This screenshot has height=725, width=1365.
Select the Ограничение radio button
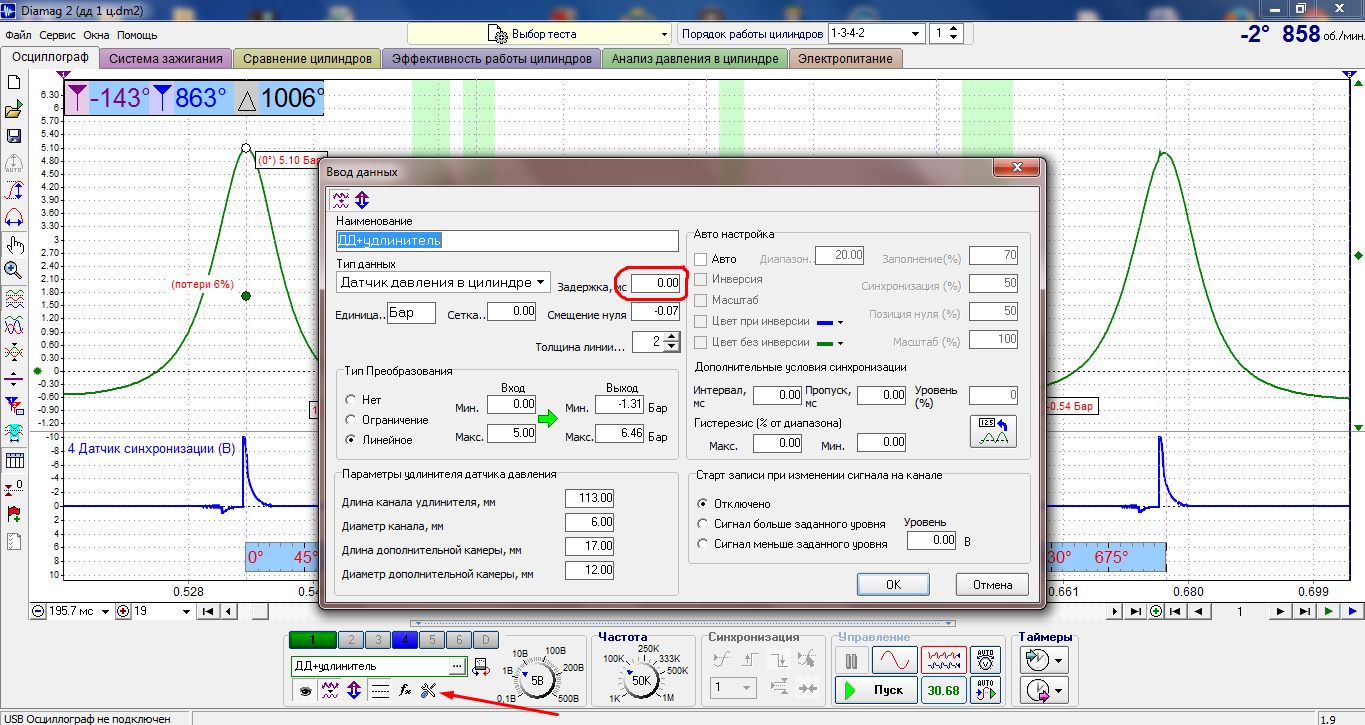click(x=351, y=420)
